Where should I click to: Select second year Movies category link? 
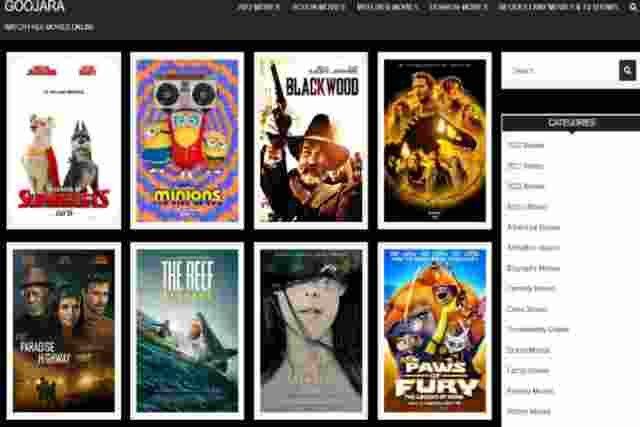pyautogui.click(x=525, y=166)
